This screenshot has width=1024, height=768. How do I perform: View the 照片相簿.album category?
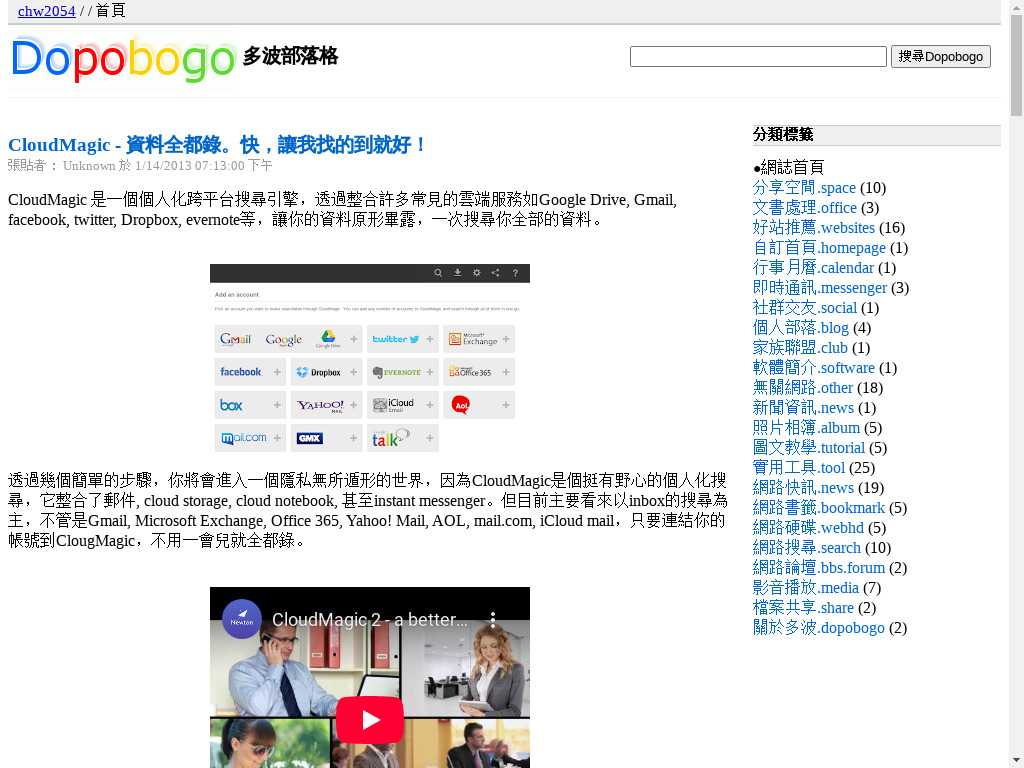pyautogui.click(x=806, y=428)
